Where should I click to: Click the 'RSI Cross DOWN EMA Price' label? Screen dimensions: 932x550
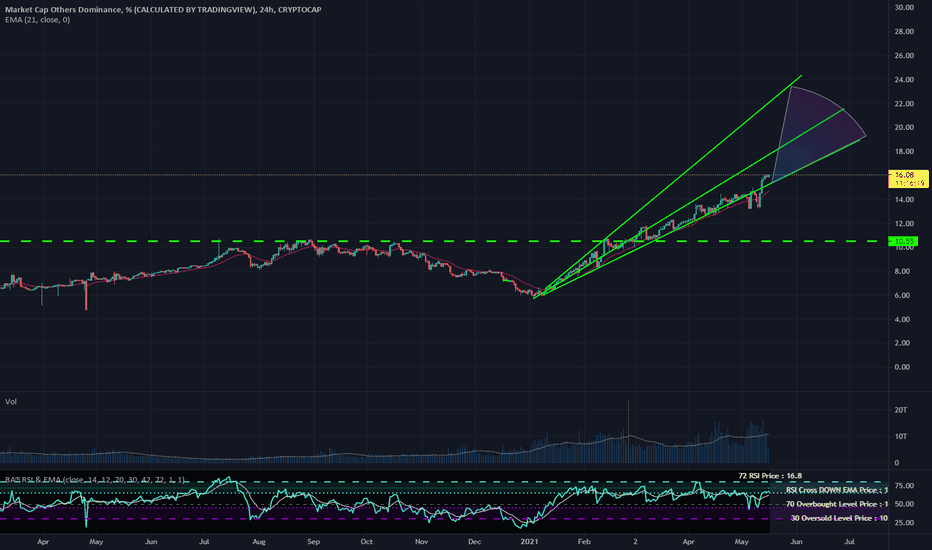836,490
